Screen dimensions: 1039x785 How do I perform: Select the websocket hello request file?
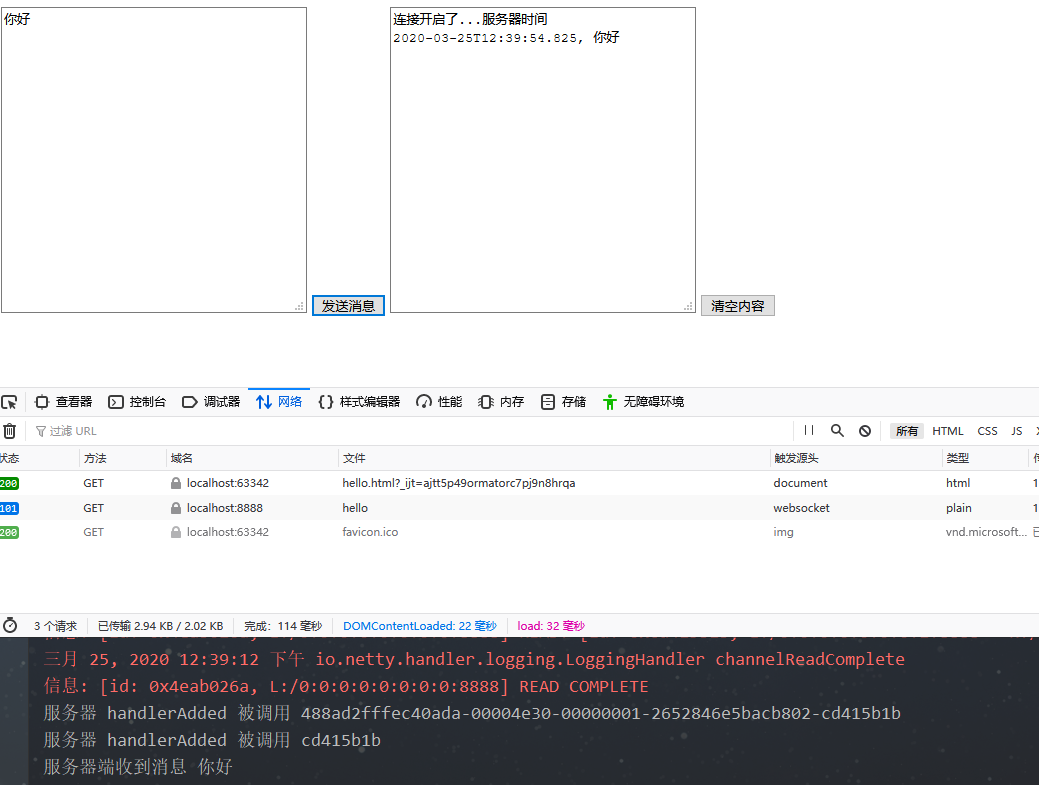355,508
